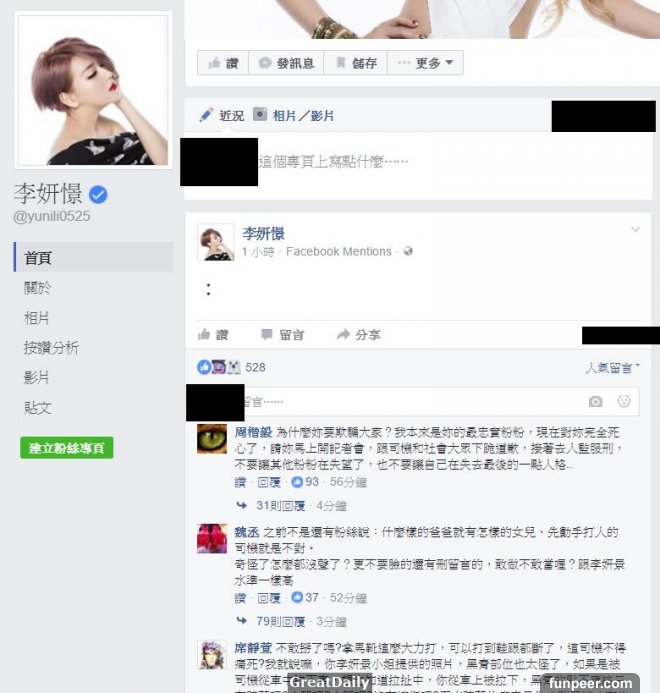Open 發訊息 message button

click(x=286, y=63)
